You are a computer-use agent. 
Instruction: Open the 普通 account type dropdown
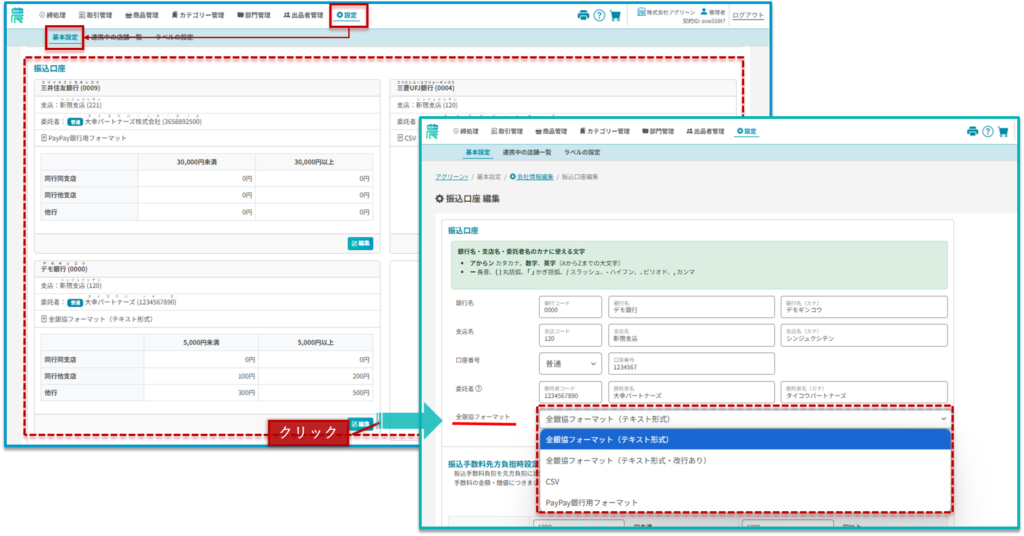click(x=571, y=364)
